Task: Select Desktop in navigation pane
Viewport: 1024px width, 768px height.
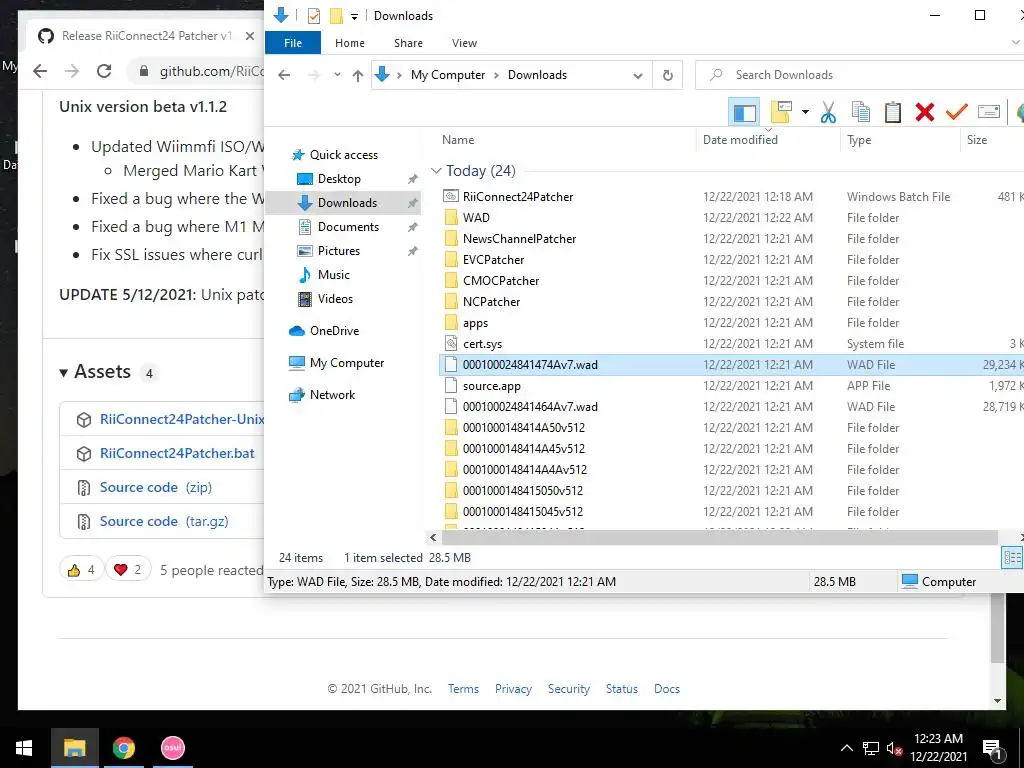Action: point(339,179)
